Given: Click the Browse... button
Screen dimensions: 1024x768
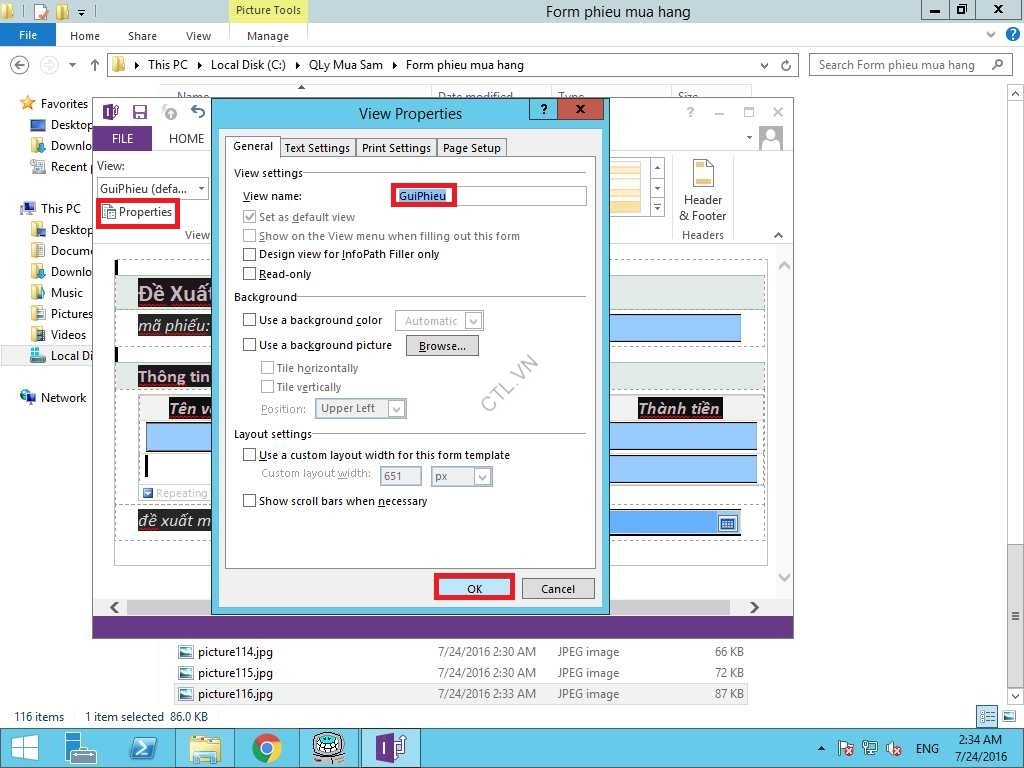Looking at the screenshot, I should [x=442, y=346].
